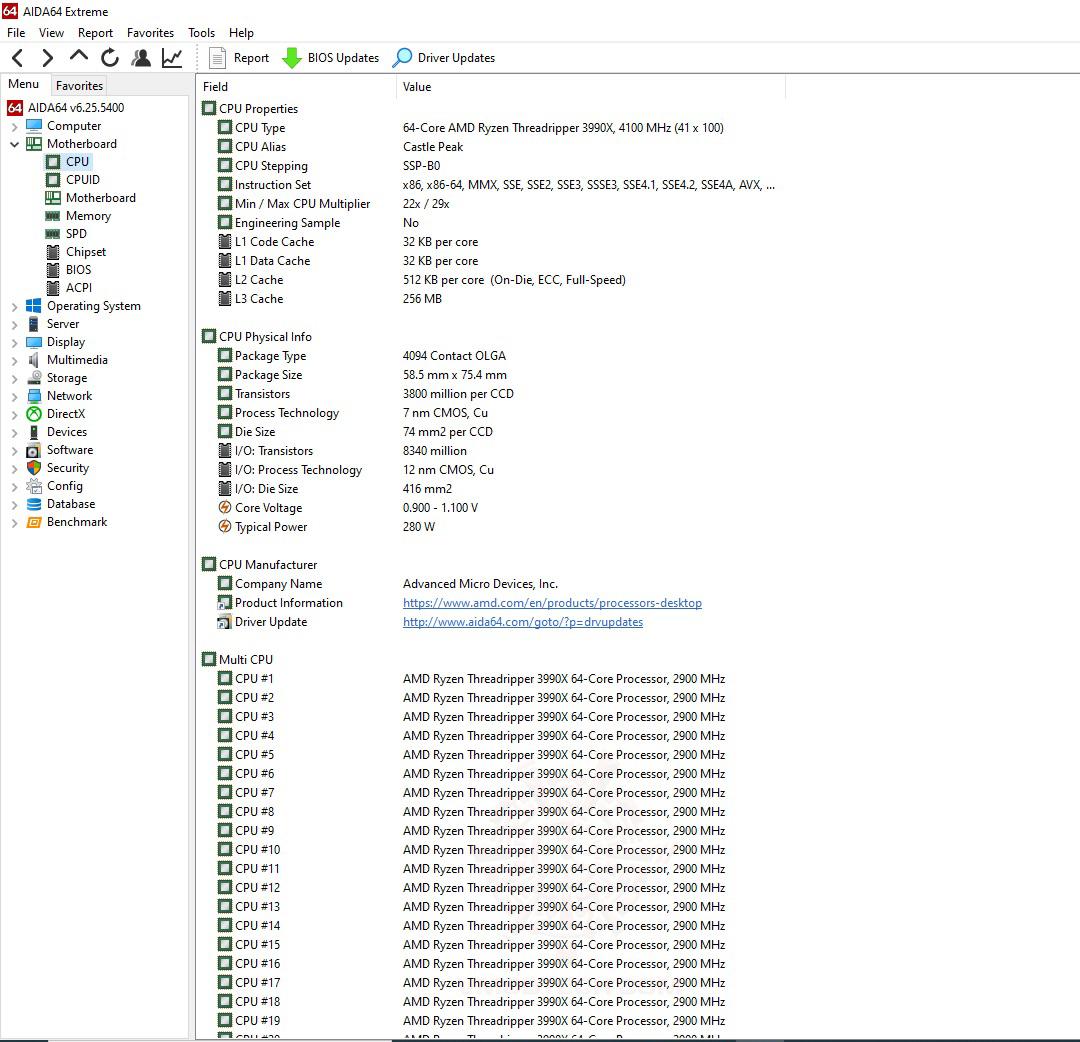Viewport: 1080px width, 1042px height.
Task: Expand the Server tree node
Action: 14,324
